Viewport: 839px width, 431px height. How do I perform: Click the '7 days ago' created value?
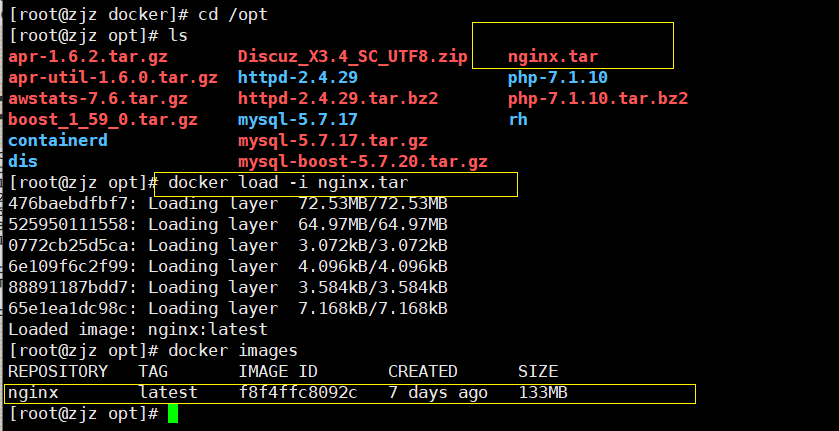[x=438, y=393]
